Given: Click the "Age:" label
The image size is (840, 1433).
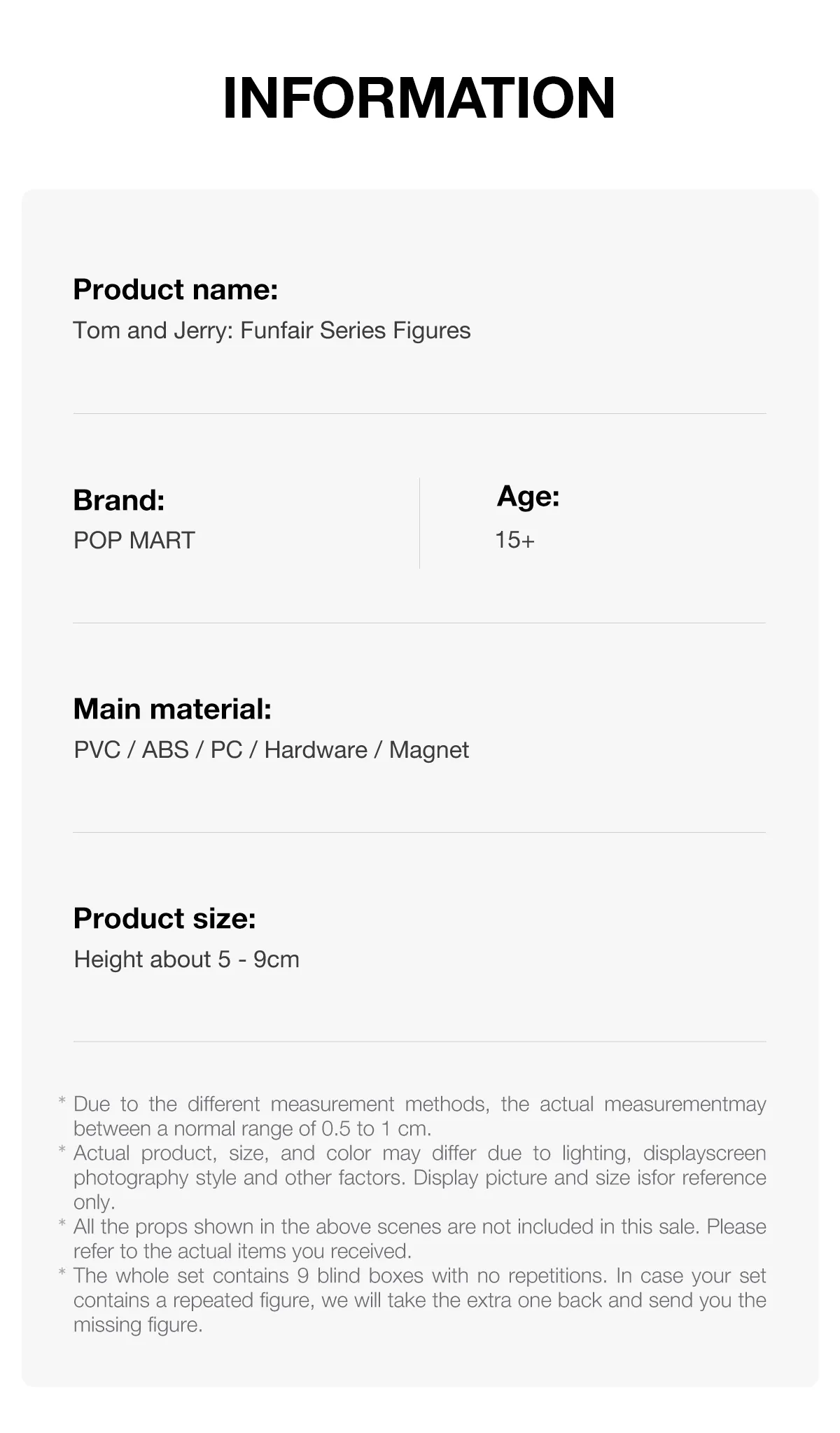Looking at the screenshot, I should pos(528,496).
